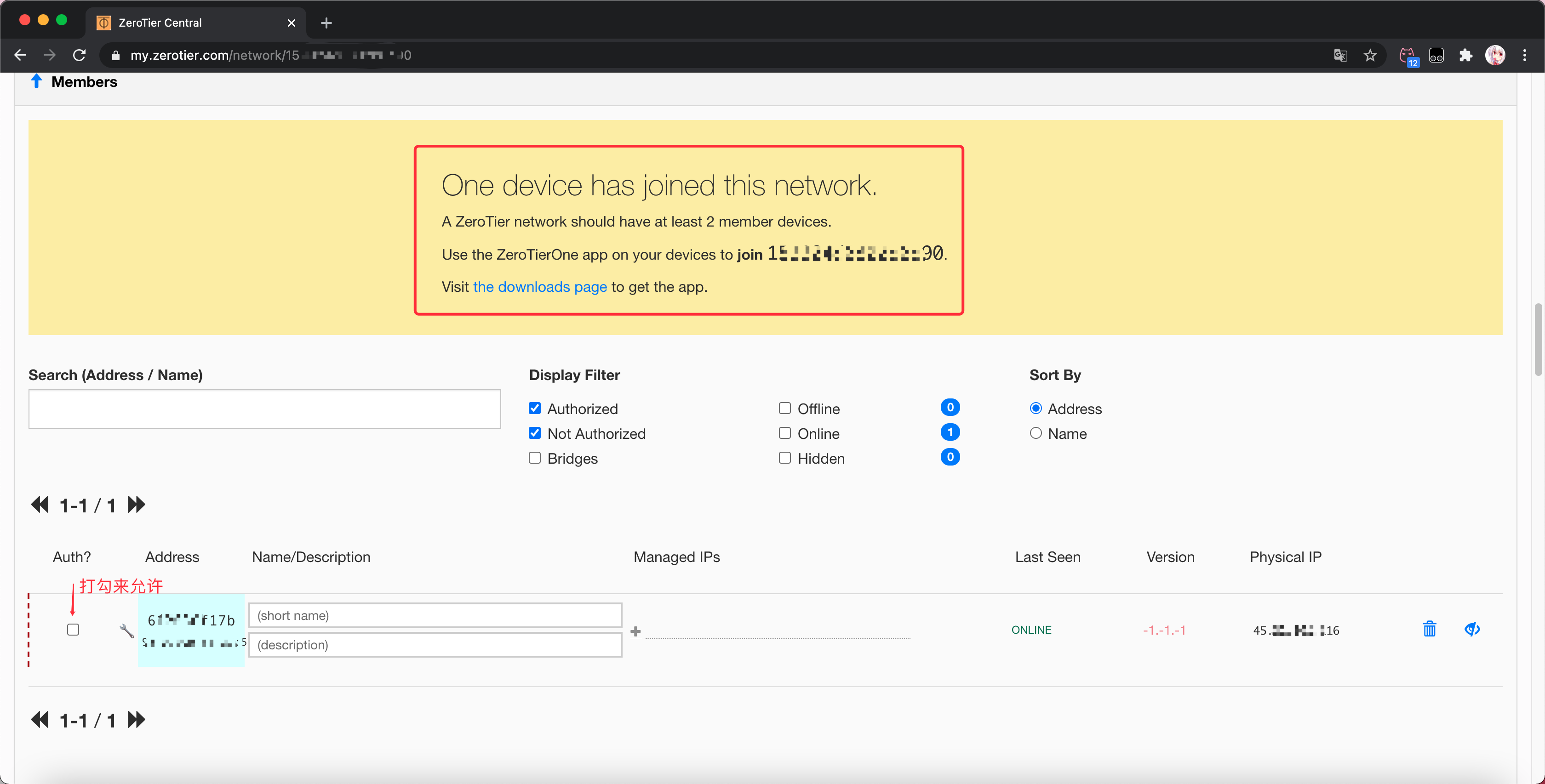Enable the Bridges display filter
Viewport: 1545px width, 784px height.
pos(534,458)
